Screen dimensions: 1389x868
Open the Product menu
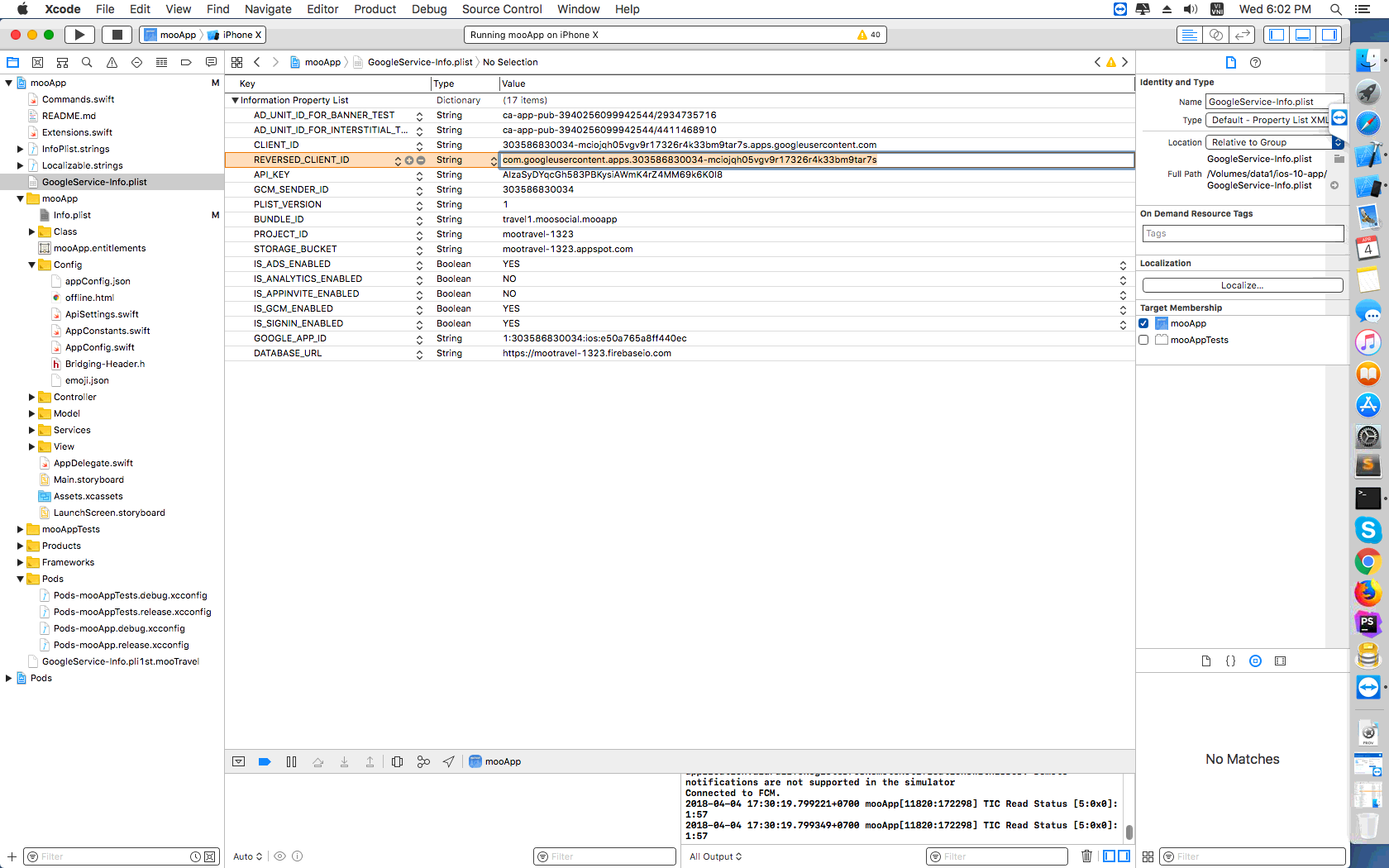coord(375,9)
